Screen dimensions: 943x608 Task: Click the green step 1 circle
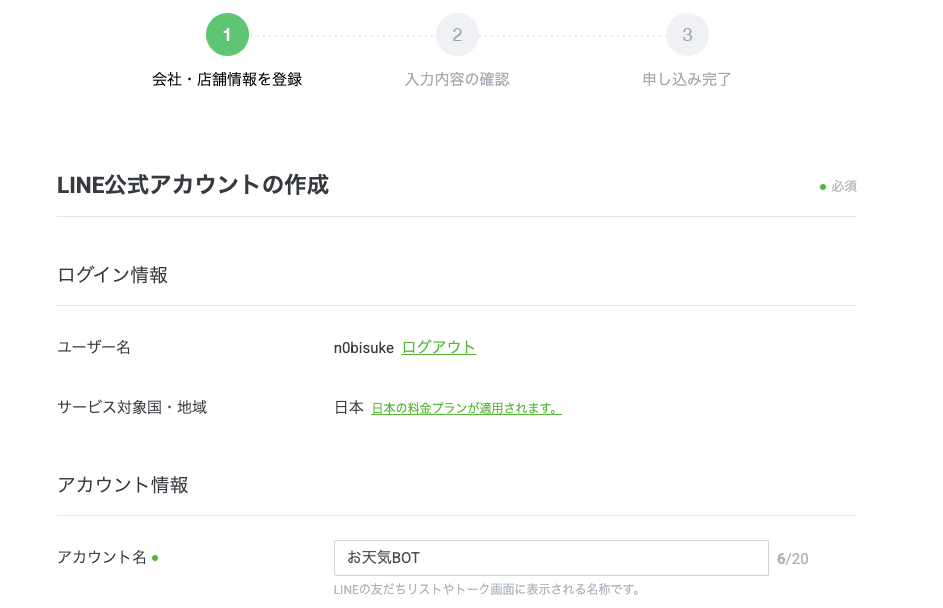[227, 35]
